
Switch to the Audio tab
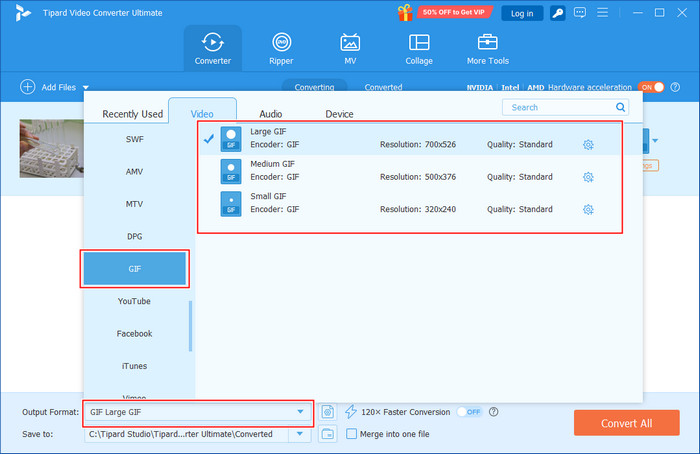[271, 114]
